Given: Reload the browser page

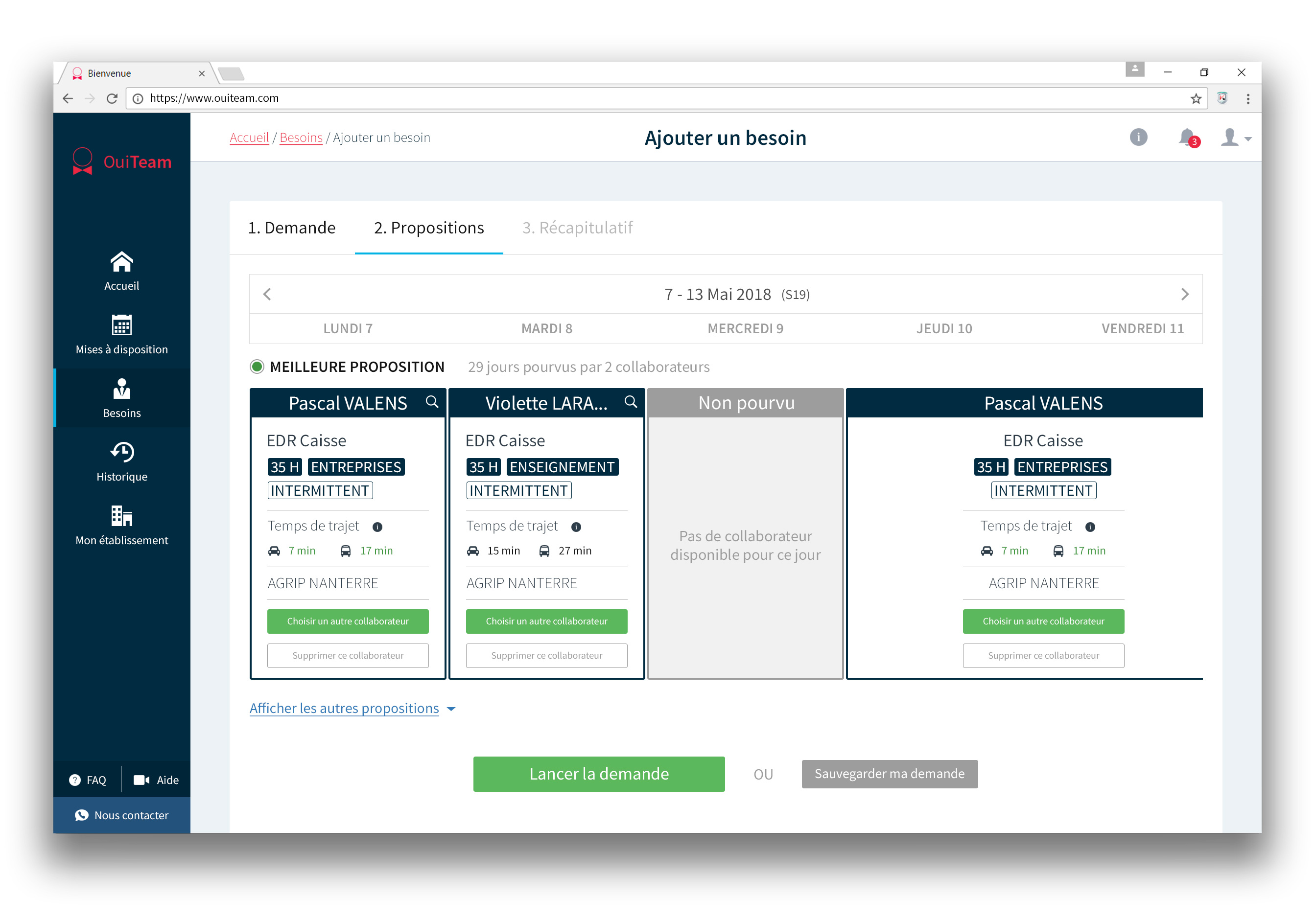Looking at the screenshot, I should point(112,98).
